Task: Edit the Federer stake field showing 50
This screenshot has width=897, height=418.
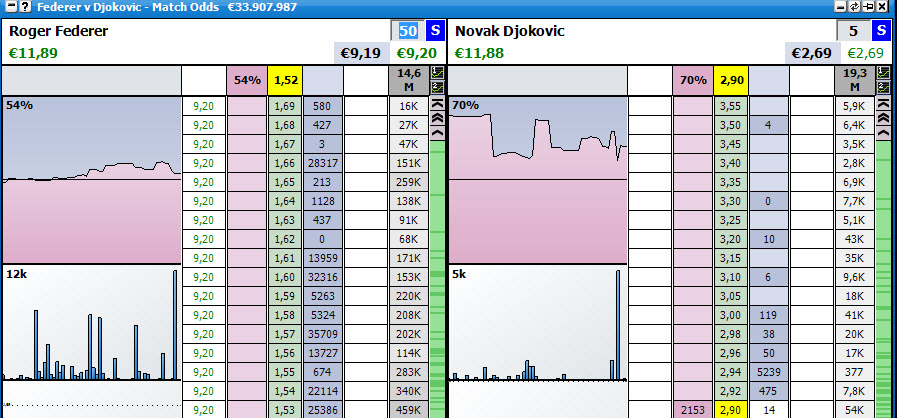Action: pyautogui.click(x=408, y=30)
